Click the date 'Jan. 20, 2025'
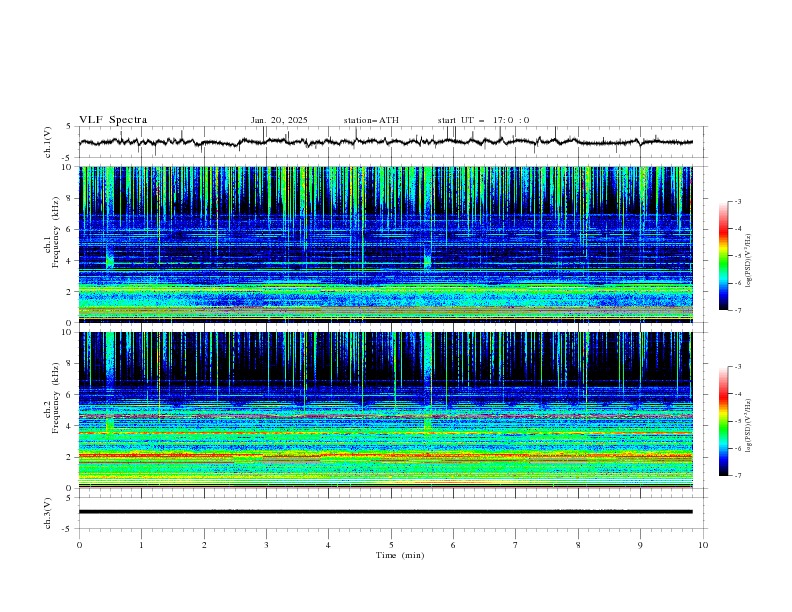 [x=279, y=120]
